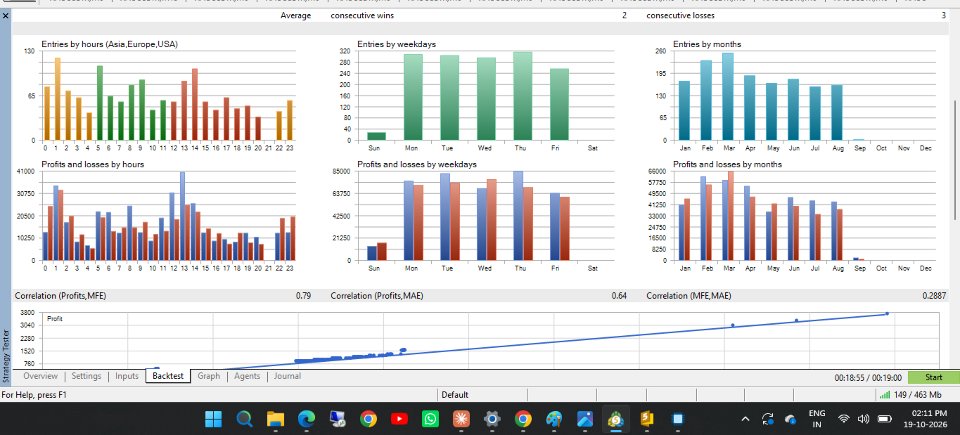Click the 'Correlation (Profits,MFE)' label
The image size is (960, 435).
[60, 295]
